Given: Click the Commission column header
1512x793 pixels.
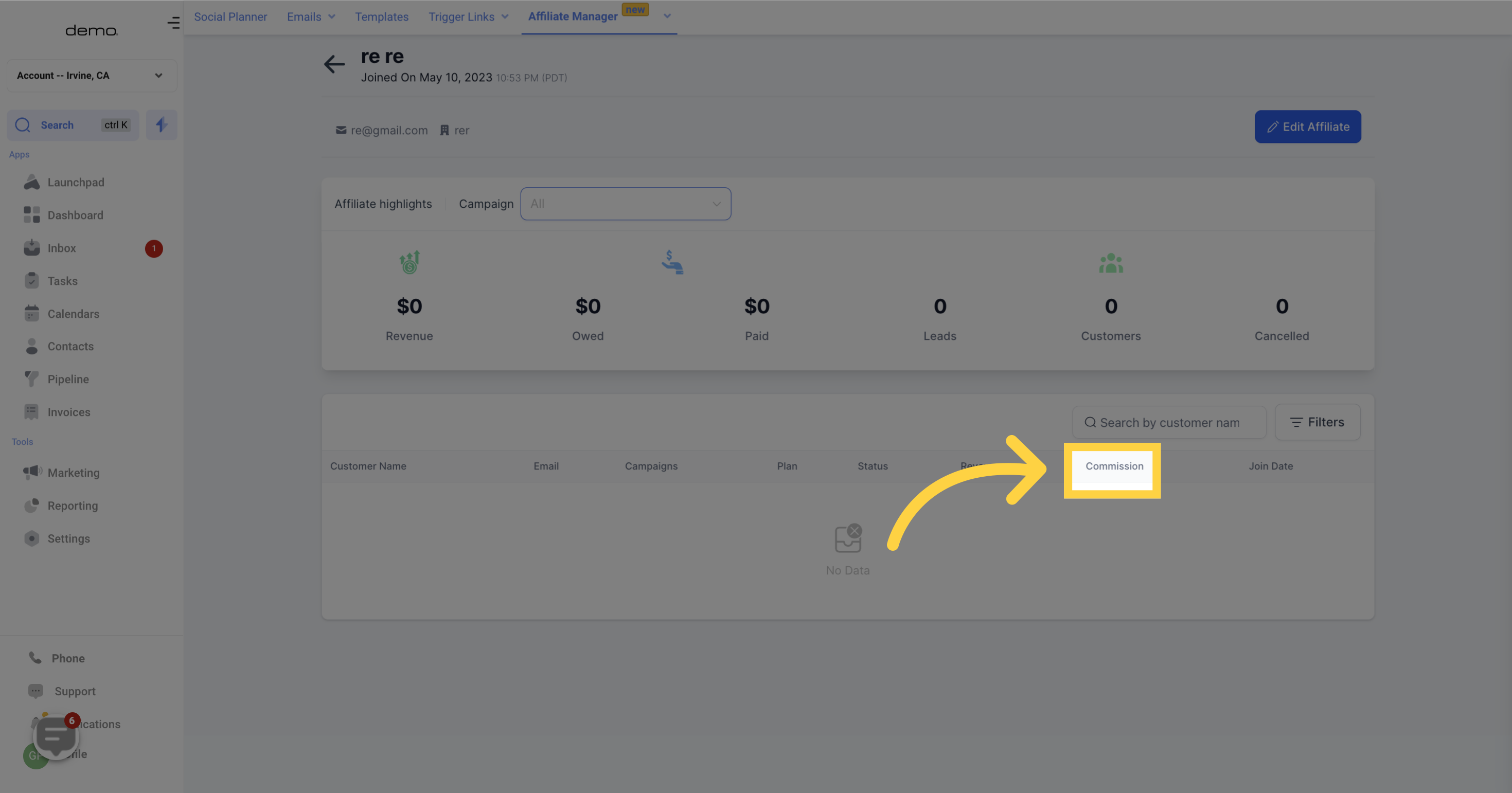Looking at the screenshot, I should tap(1113, 466).
